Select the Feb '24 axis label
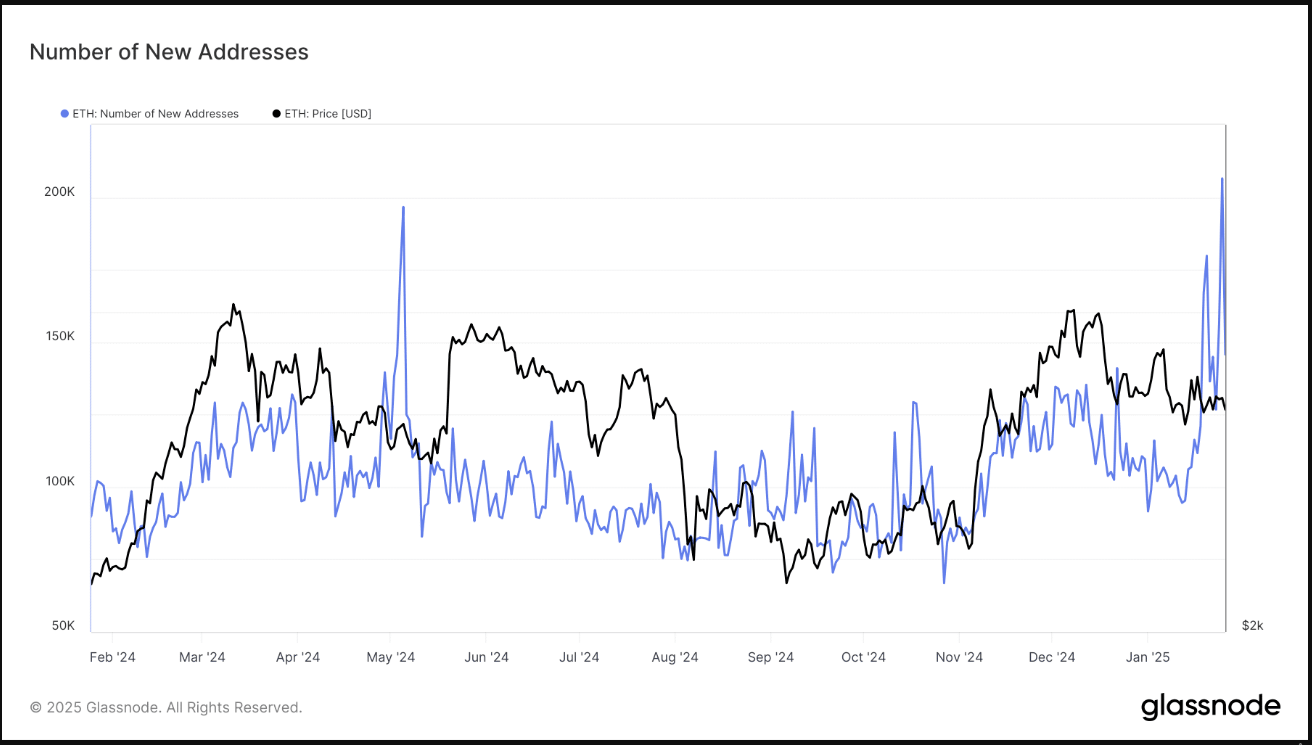 tap(113, 657)
